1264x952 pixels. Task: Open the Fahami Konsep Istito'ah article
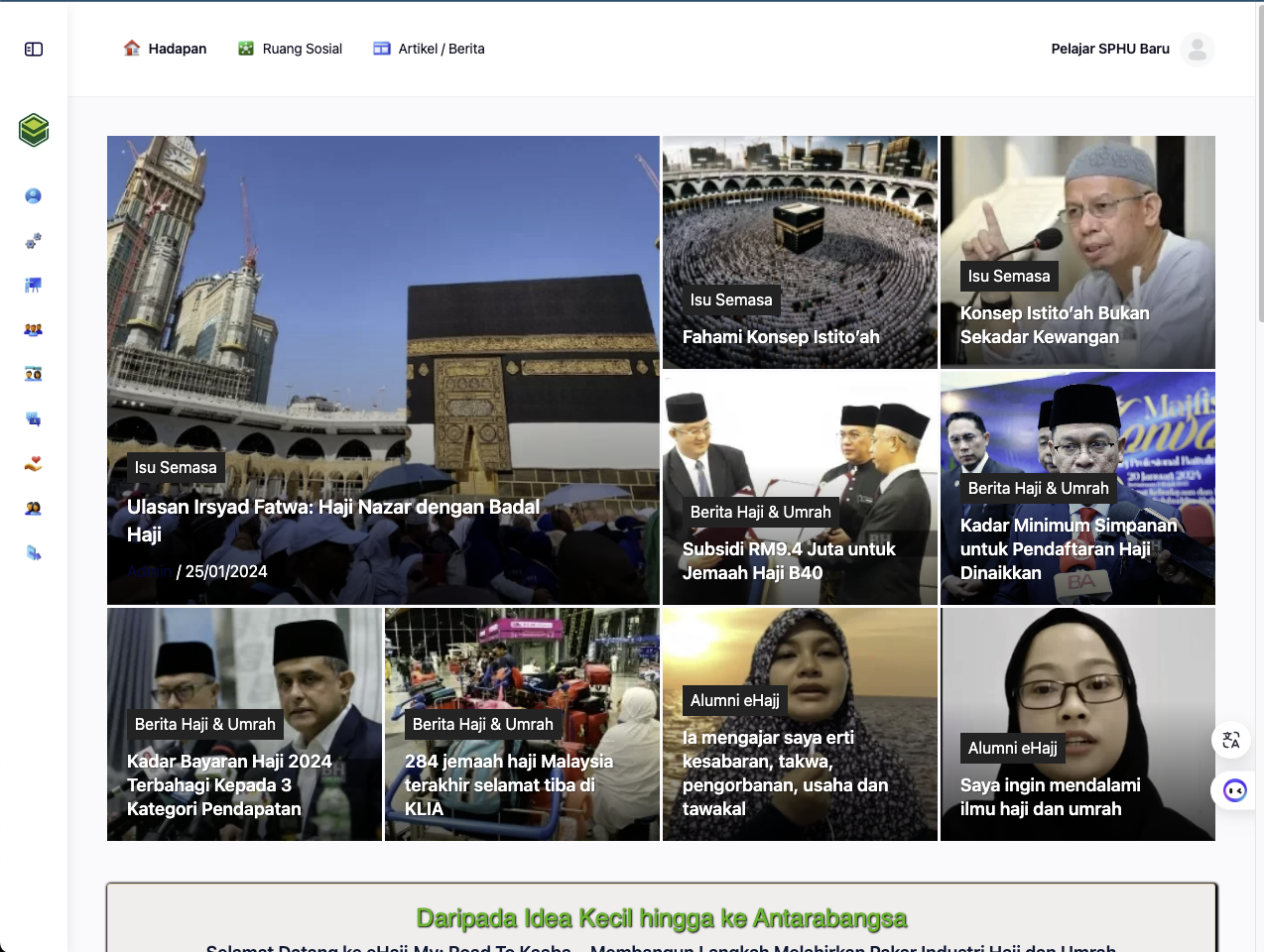point(781,337)
